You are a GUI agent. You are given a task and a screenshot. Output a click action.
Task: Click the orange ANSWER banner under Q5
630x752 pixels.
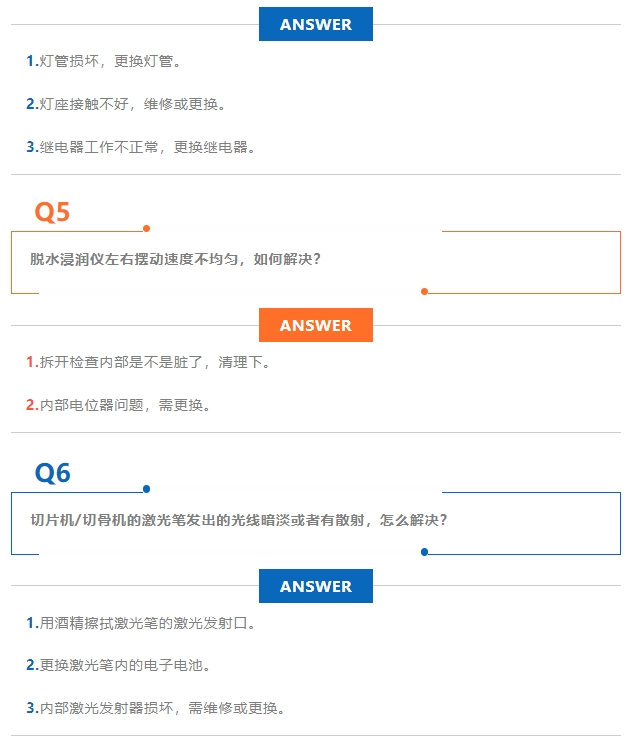click(x=315, y=325)
